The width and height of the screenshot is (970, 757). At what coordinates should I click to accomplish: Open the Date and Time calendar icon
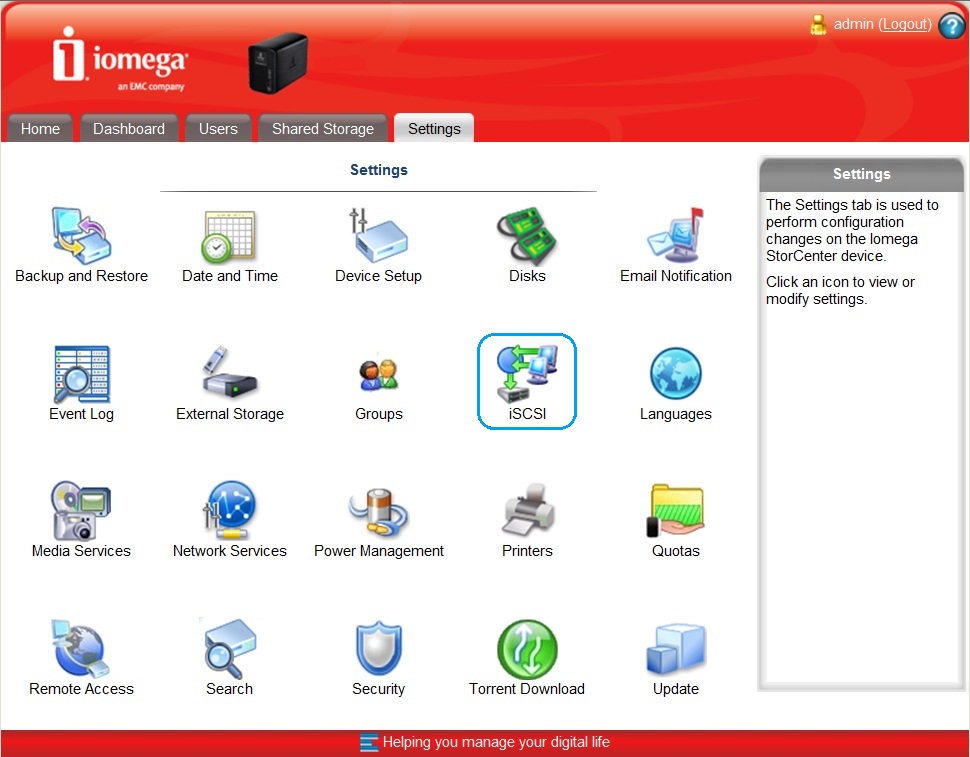click(230, 236)
